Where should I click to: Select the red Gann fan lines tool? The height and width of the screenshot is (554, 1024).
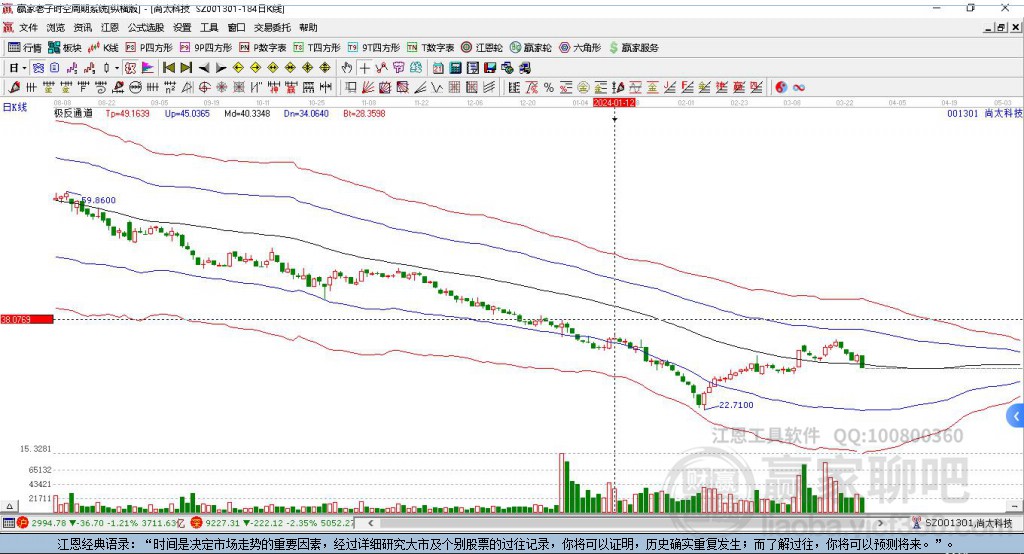point(368,88)
